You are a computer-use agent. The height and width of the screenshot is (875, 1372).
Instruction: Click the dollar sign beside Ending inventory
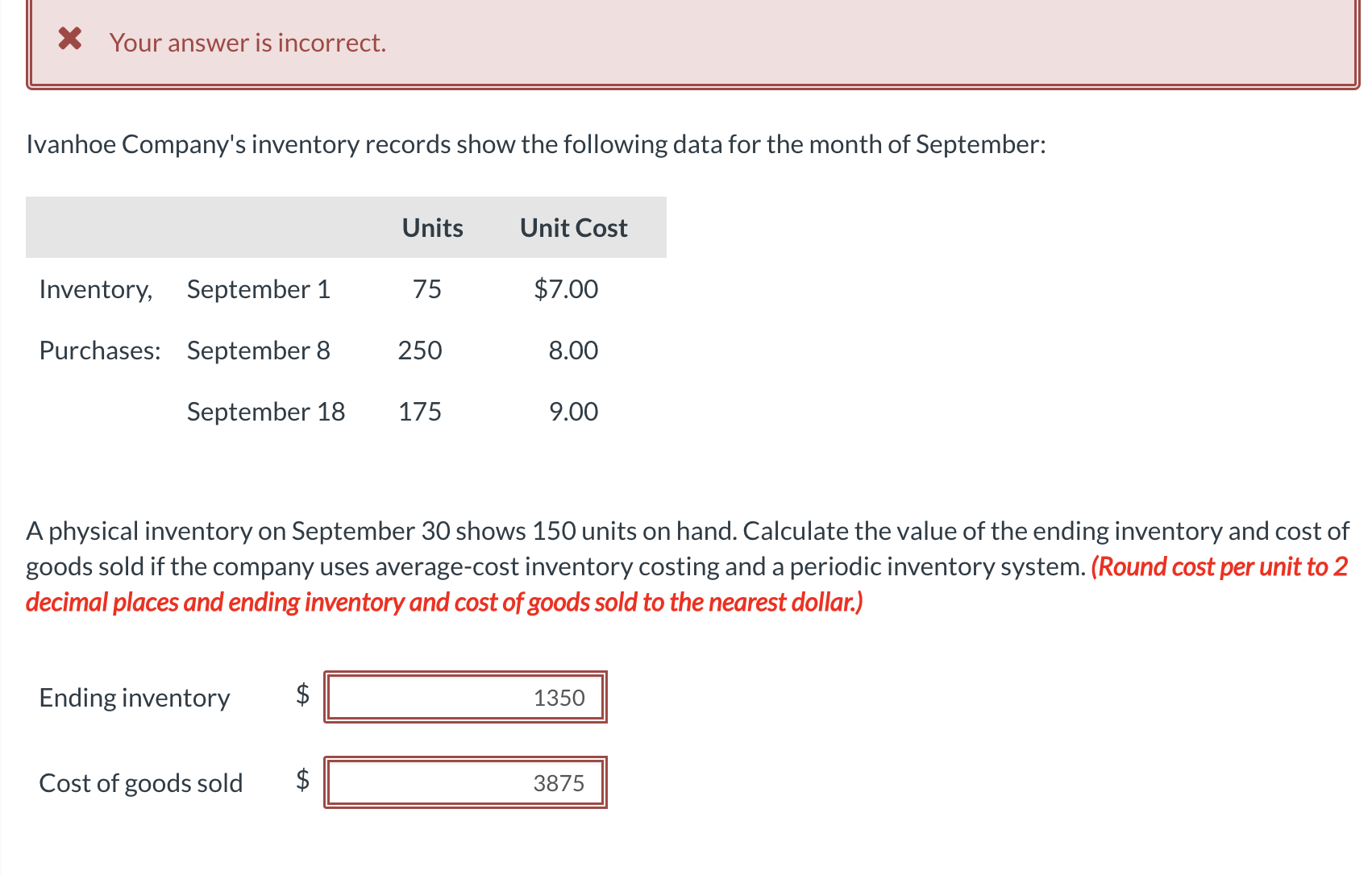301,696
